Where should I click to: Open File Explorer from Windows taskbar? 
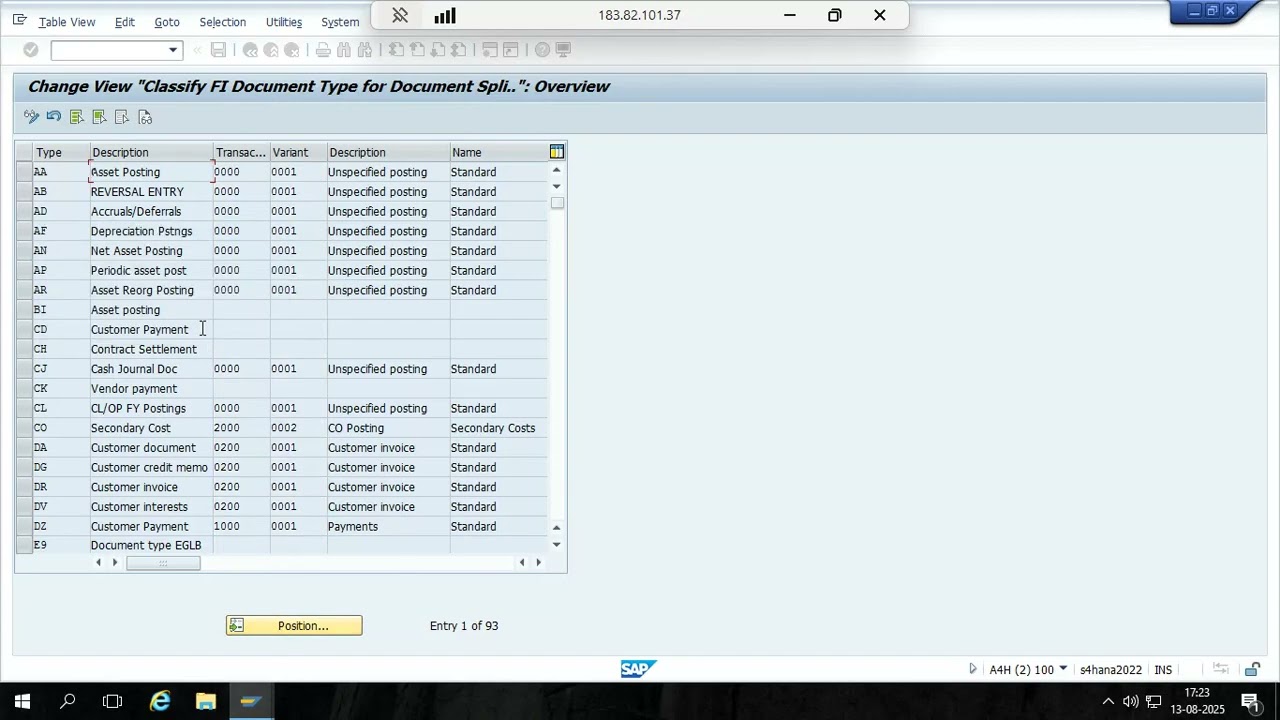(x=205, y=702)
